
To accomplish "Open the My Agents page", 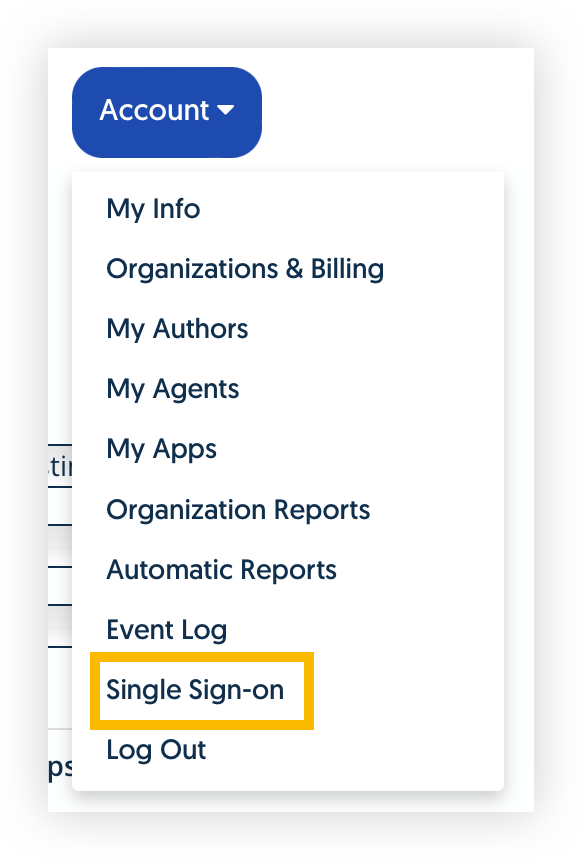I will click(x=173, y=390).
